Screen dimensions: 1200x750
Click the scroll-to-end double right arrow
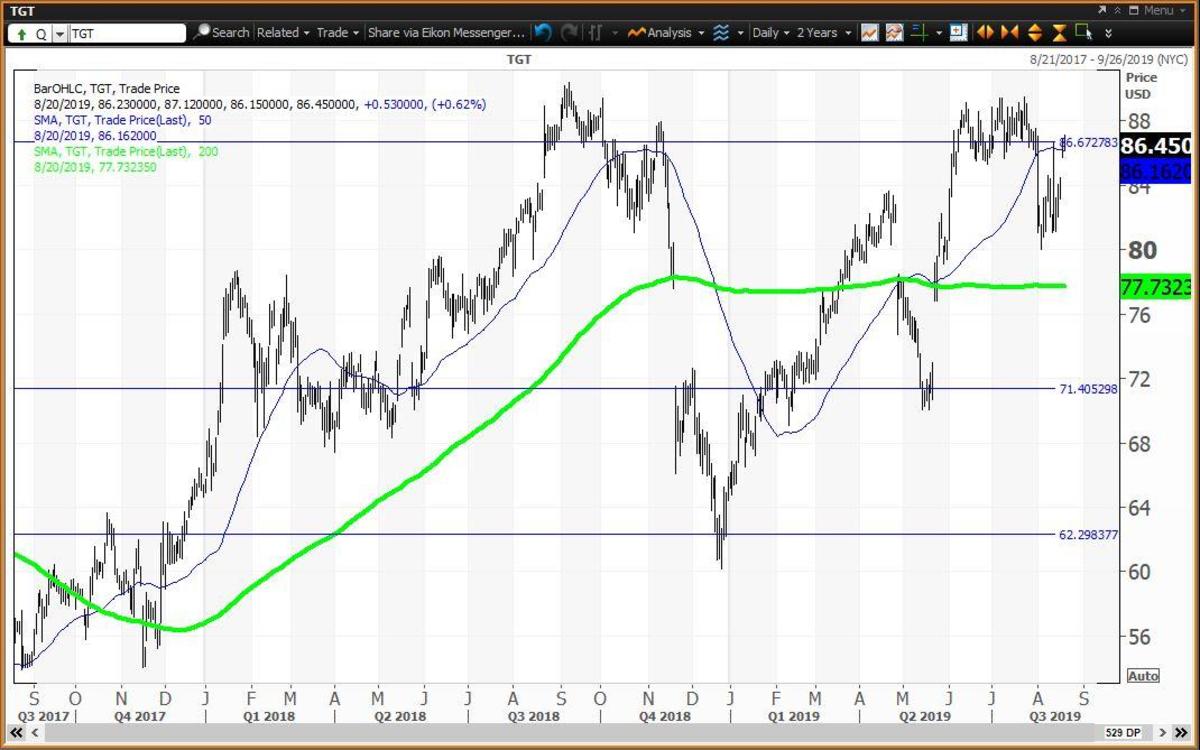click(x=1181, y=733)
